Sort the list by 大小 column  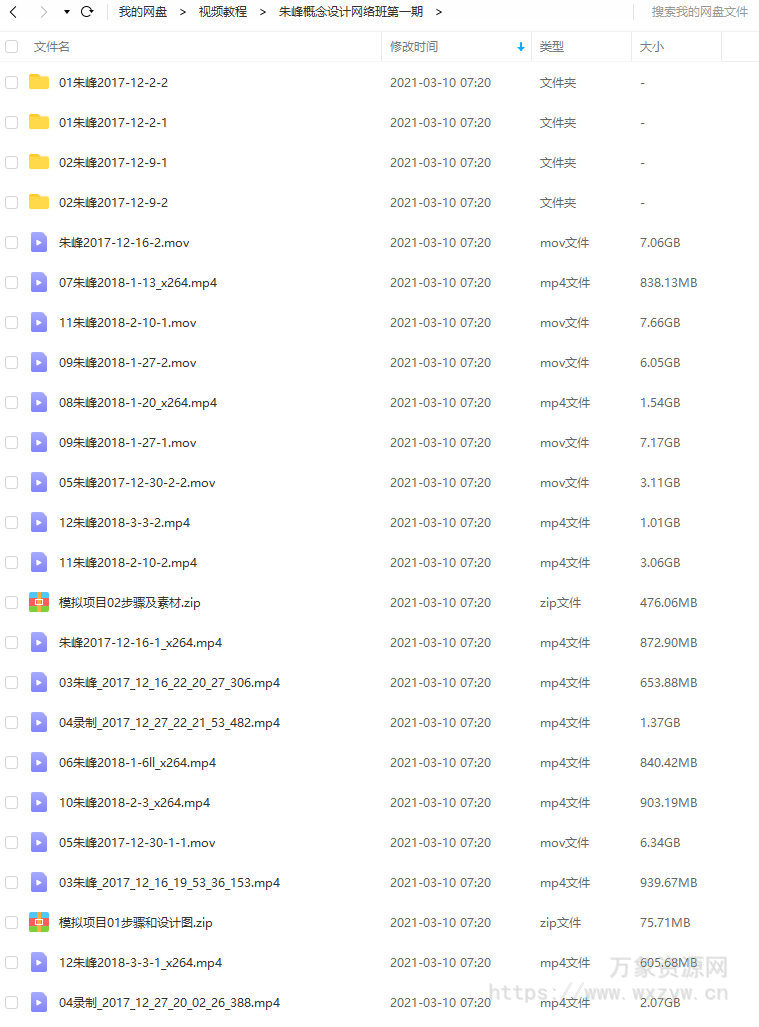652,47
